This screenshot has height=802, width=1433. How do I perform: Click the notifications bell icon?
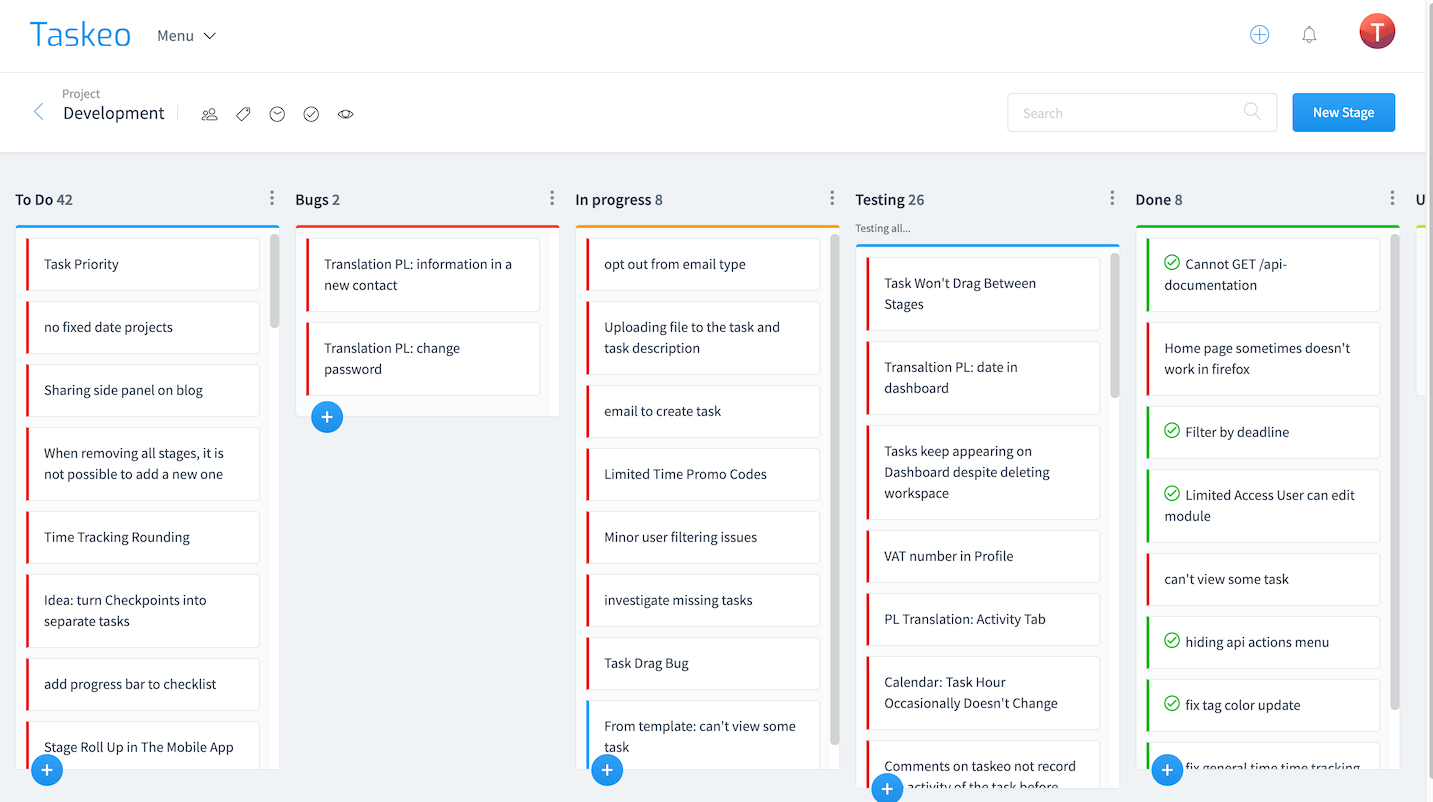(x=1309, y=35)
